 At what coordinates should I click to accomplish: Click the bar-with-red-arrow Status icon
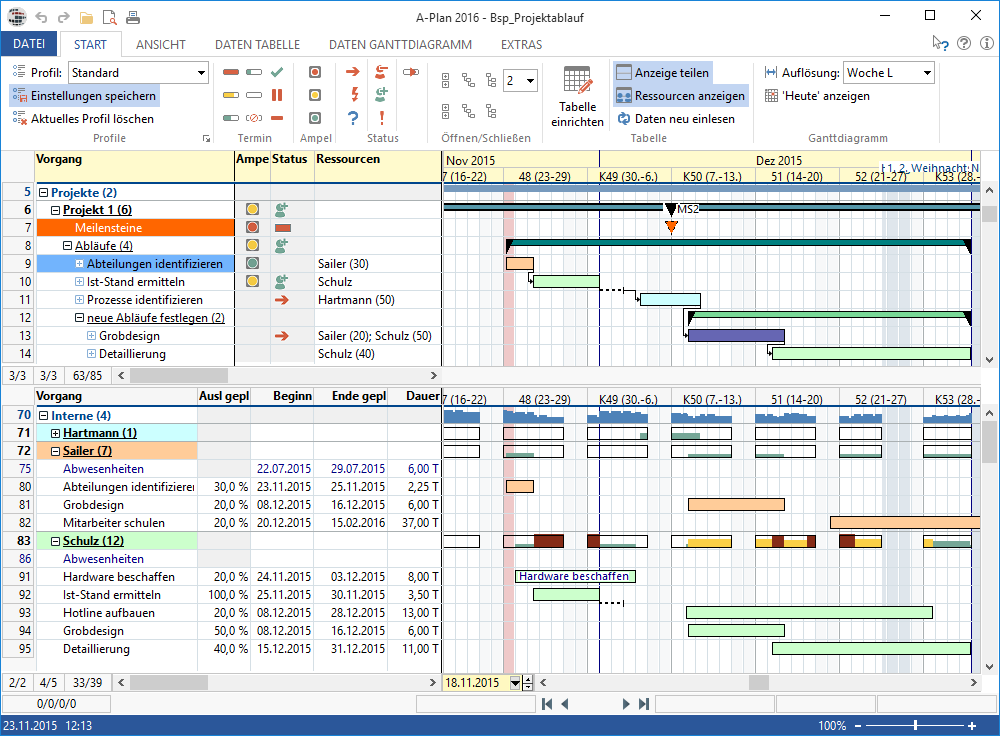(x=411, y=72)
